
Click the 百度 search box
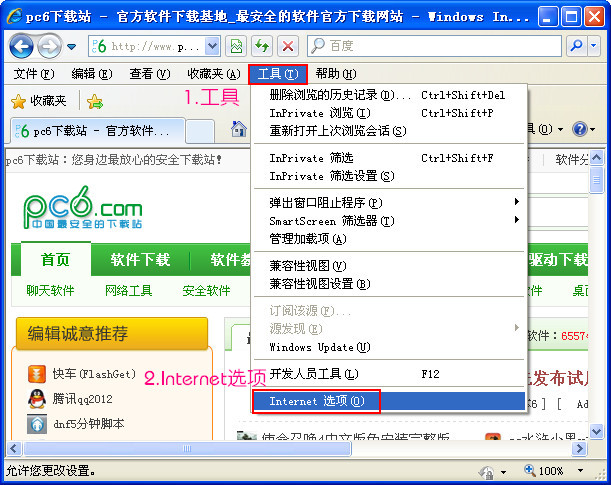[x=434, y=46]
